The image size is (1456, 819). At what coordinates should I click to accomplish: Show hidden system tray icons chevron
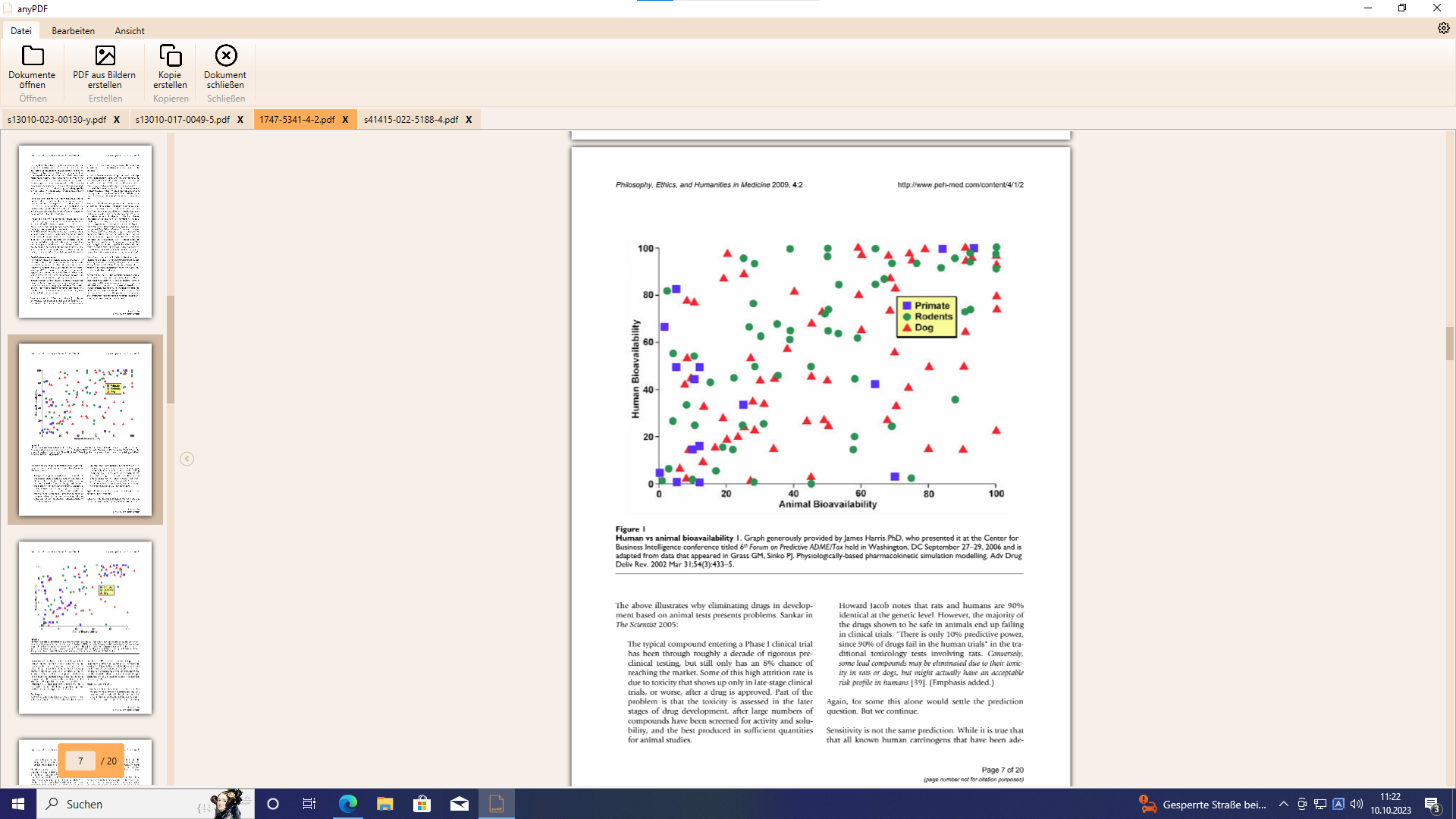tap(1283, 804)
